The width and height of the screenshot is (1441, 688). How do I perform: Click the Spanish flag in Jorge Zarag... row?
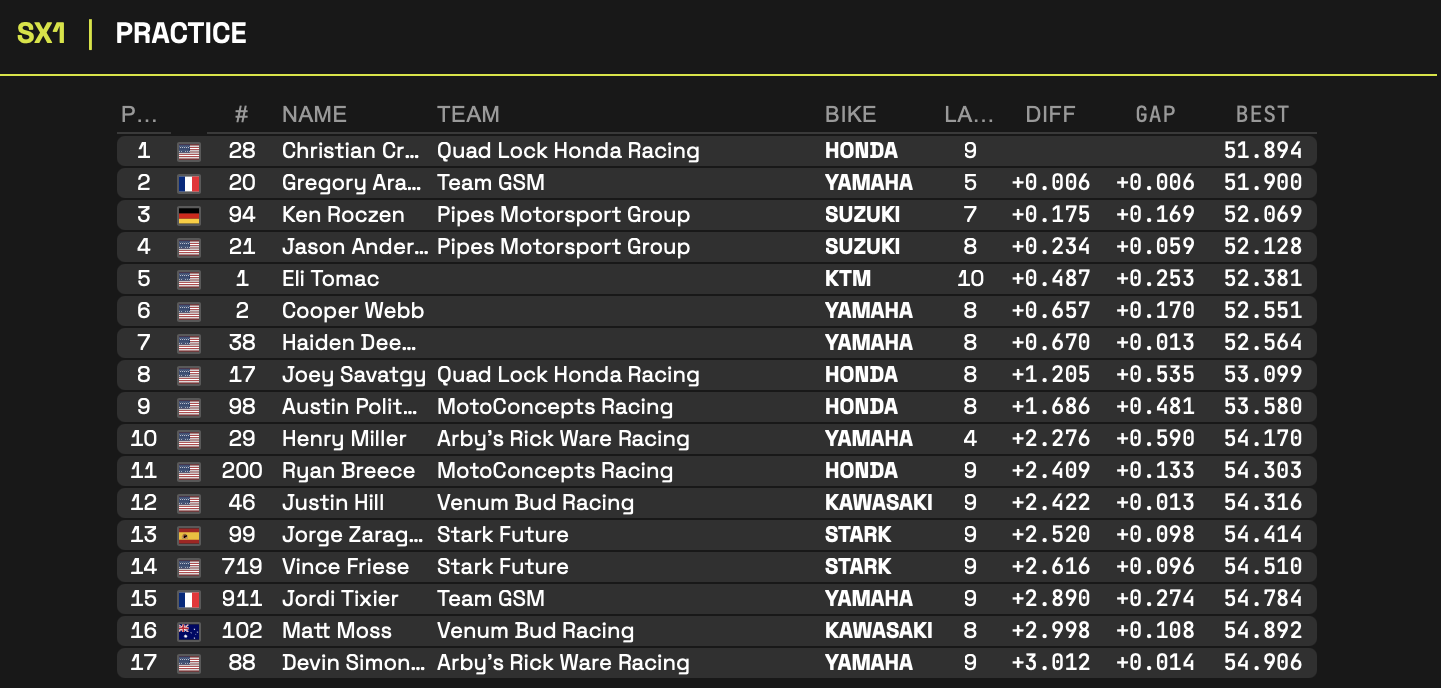tap(189, 535)
